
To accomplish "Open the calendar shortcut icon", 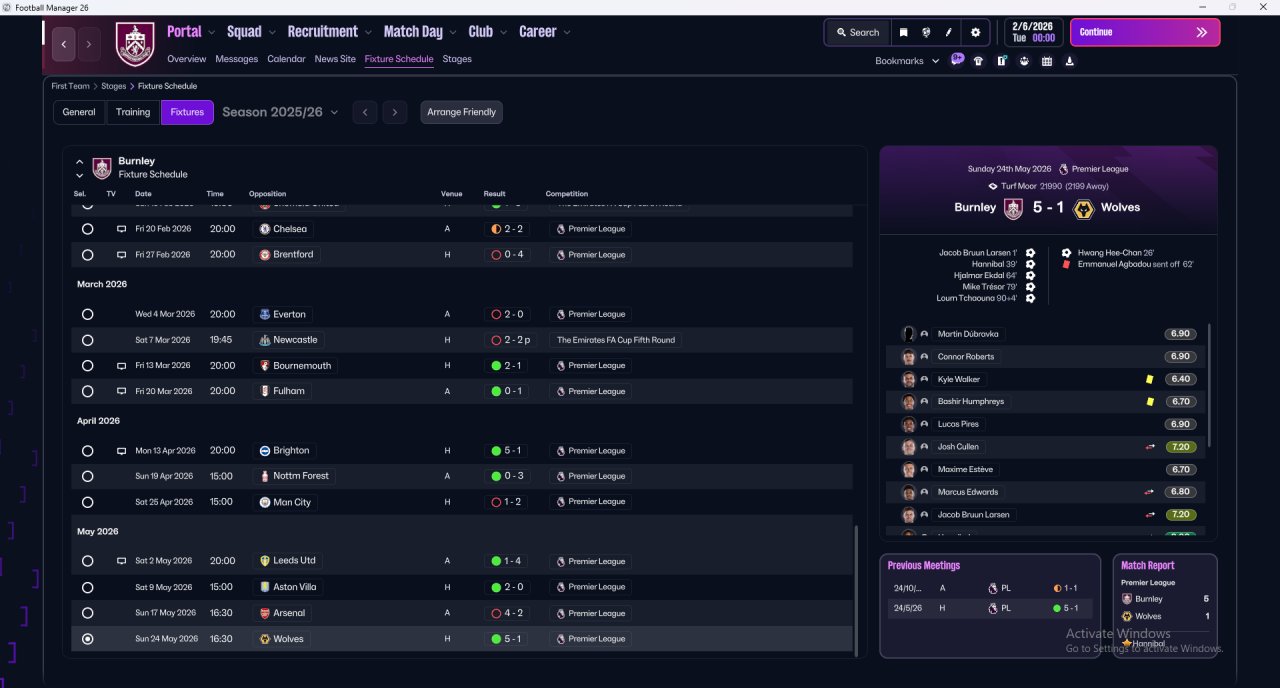I will click(1047, 61).
